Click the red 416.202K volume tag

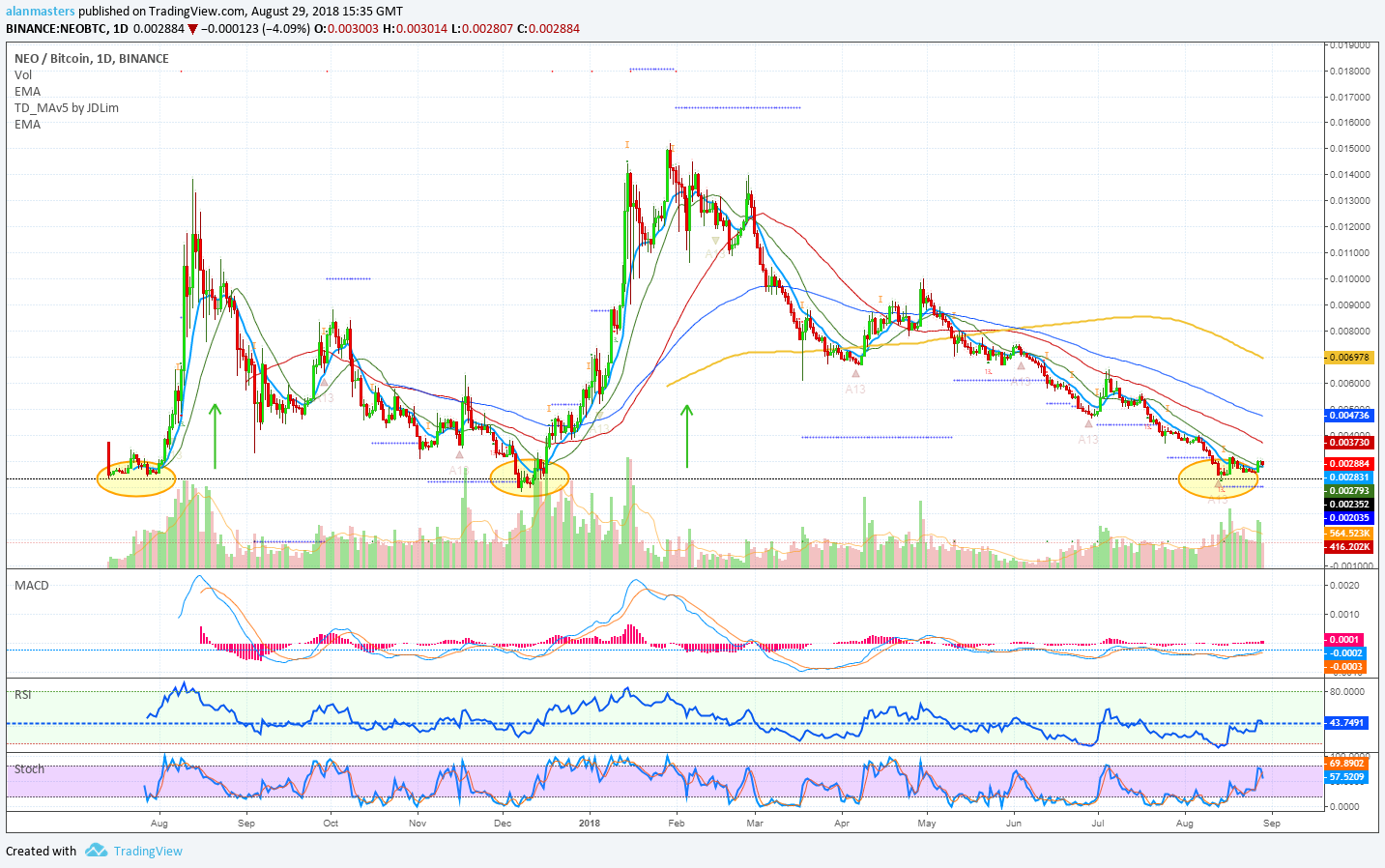(1347, 547)
